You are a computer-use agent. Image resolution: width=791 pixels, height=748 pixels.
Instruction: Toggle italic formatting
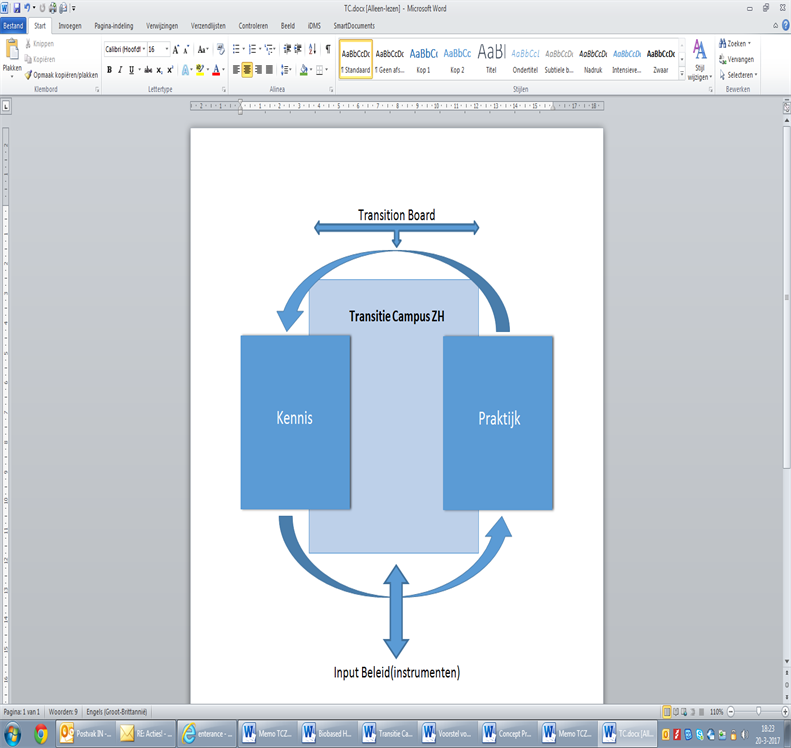tap(121, 70)
